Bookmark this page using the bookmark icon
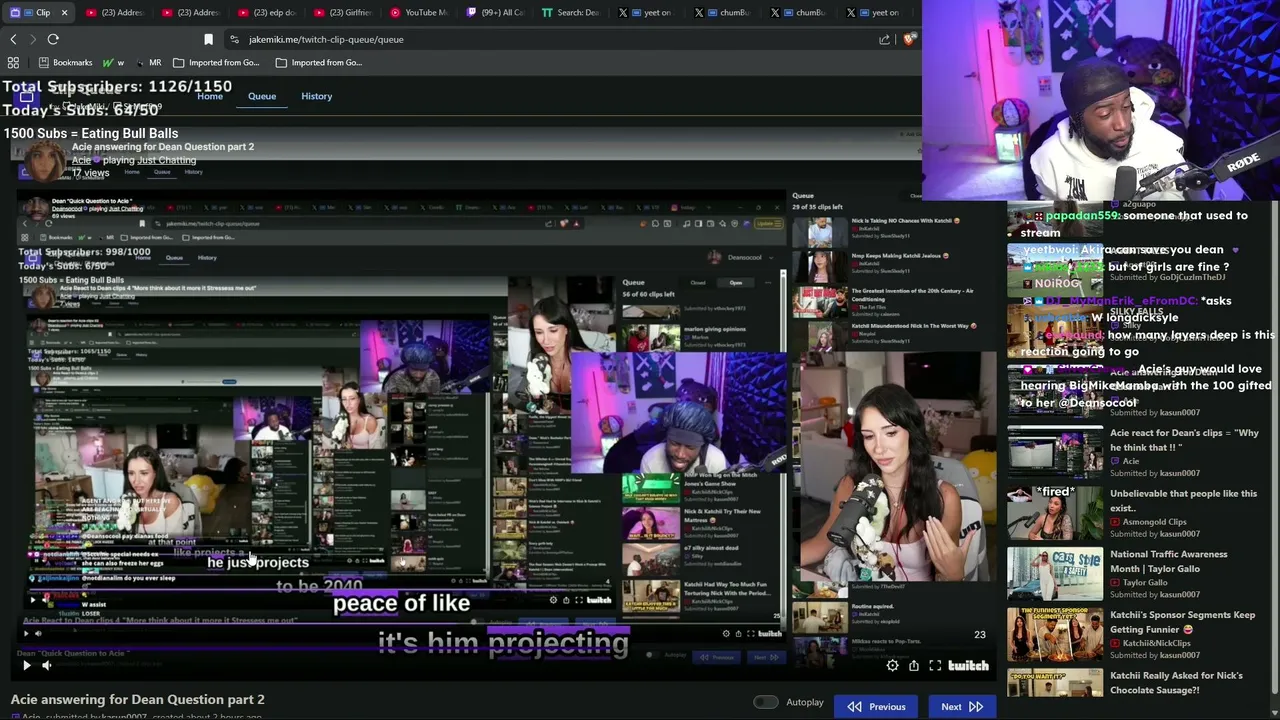 pos(208,39)
